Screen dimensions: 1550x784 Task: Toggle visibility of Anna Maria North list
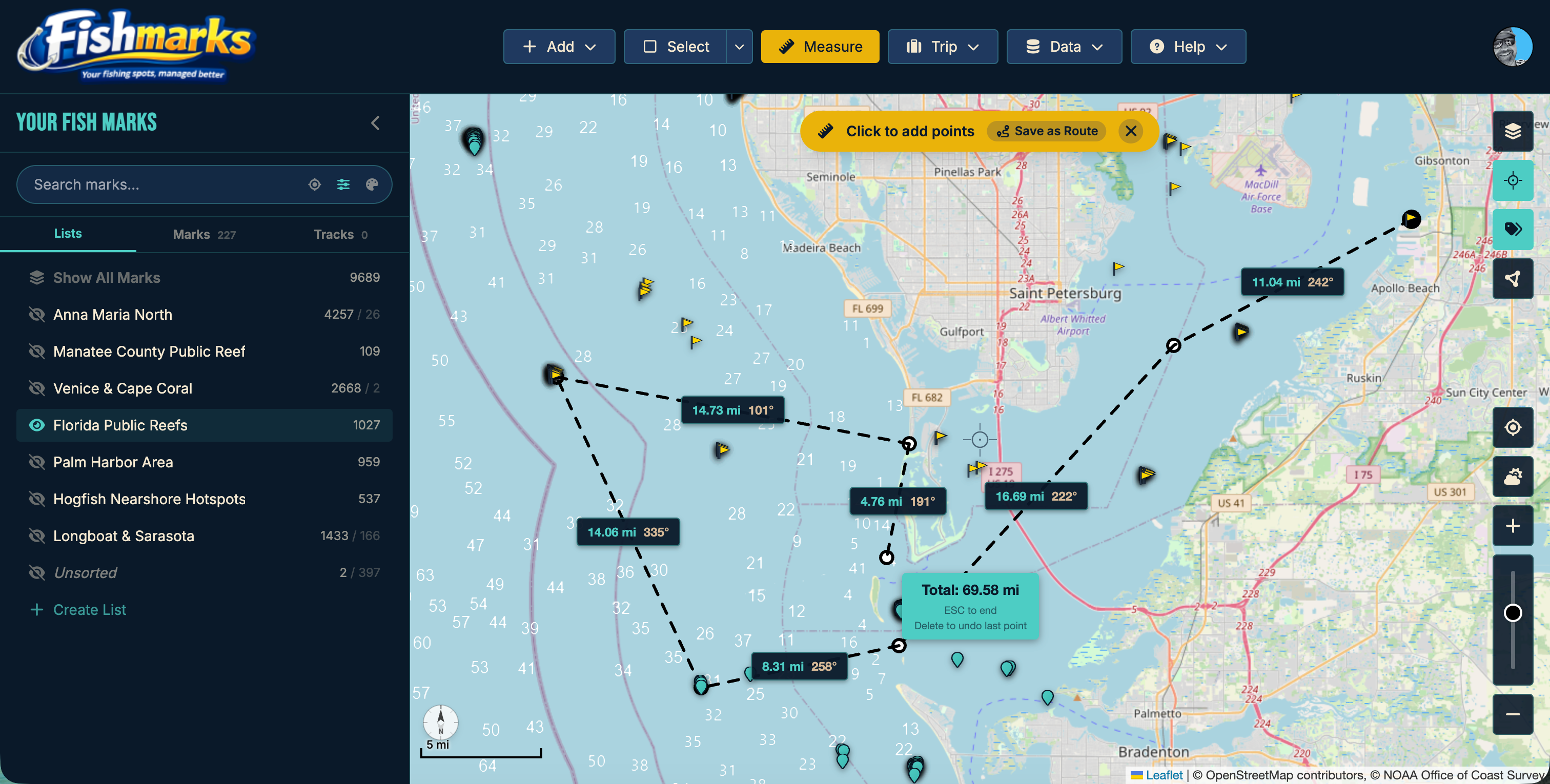[37, 314]
